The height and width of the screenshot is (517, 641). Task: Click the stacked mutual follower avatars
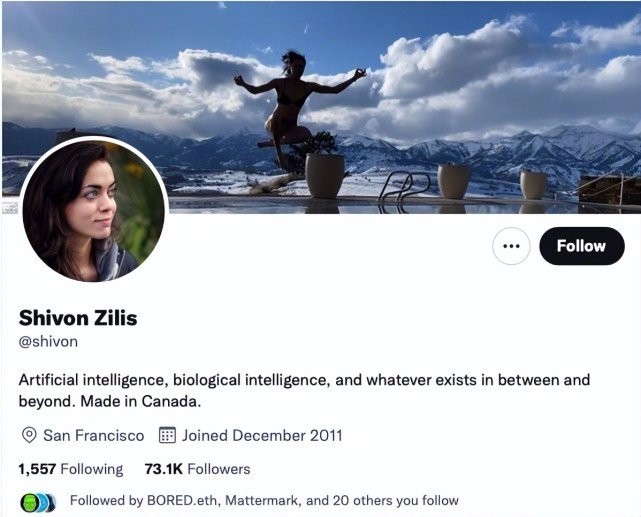pos(35,500)
